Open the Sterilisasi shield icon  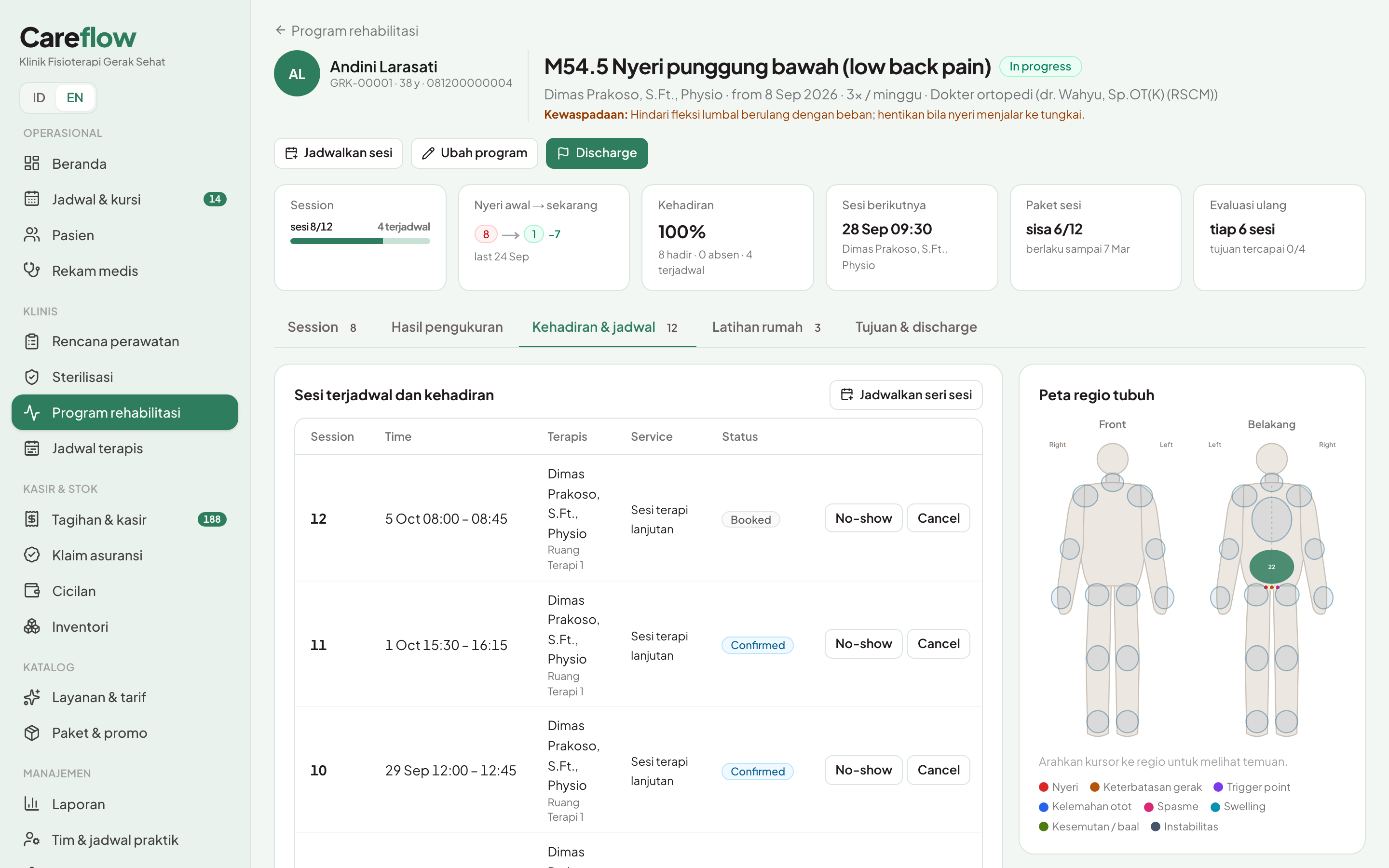(31, 377)
